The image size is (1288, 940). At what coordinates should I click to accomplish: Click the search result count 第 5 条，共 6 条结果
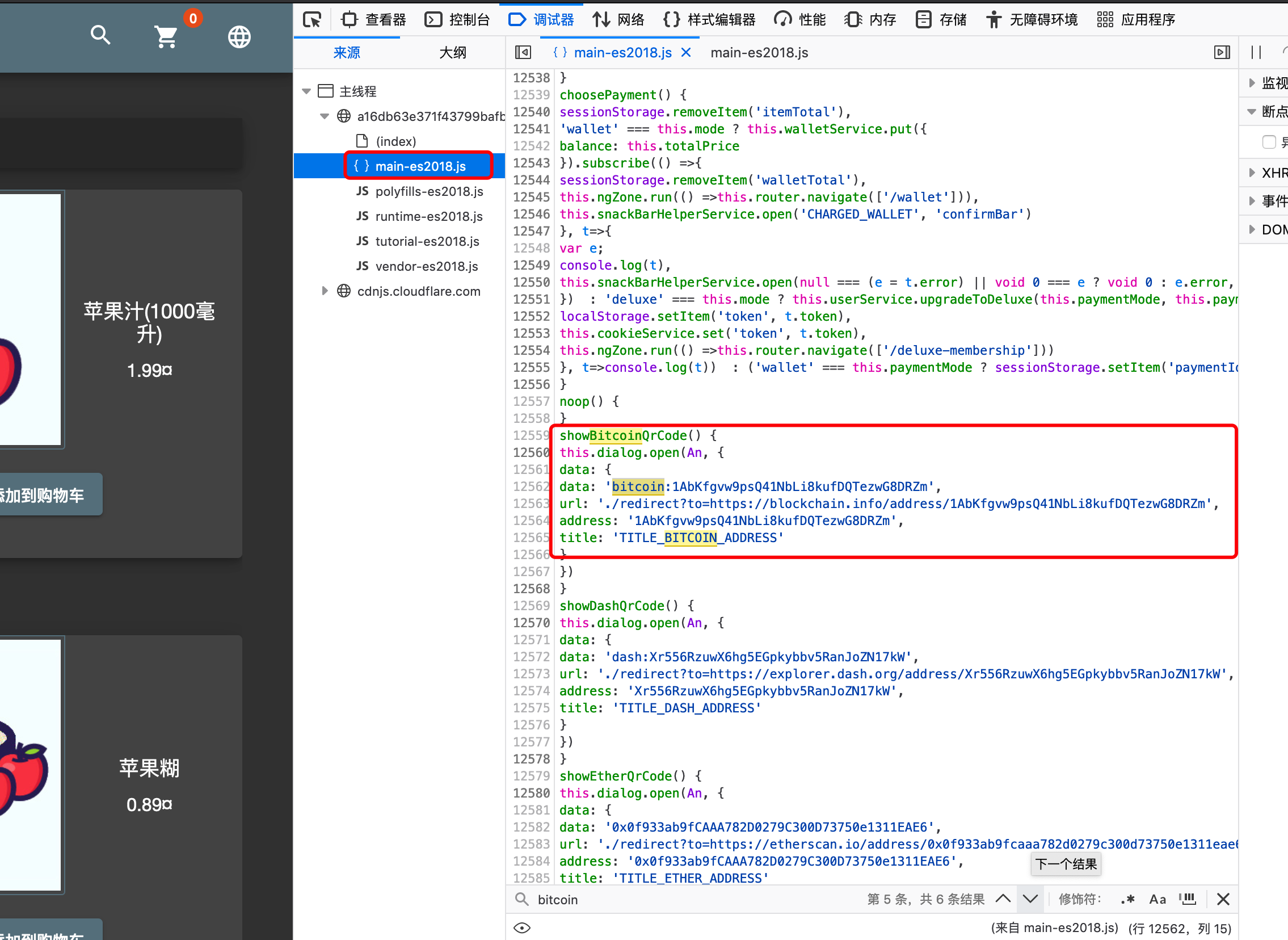pos(926,899)
